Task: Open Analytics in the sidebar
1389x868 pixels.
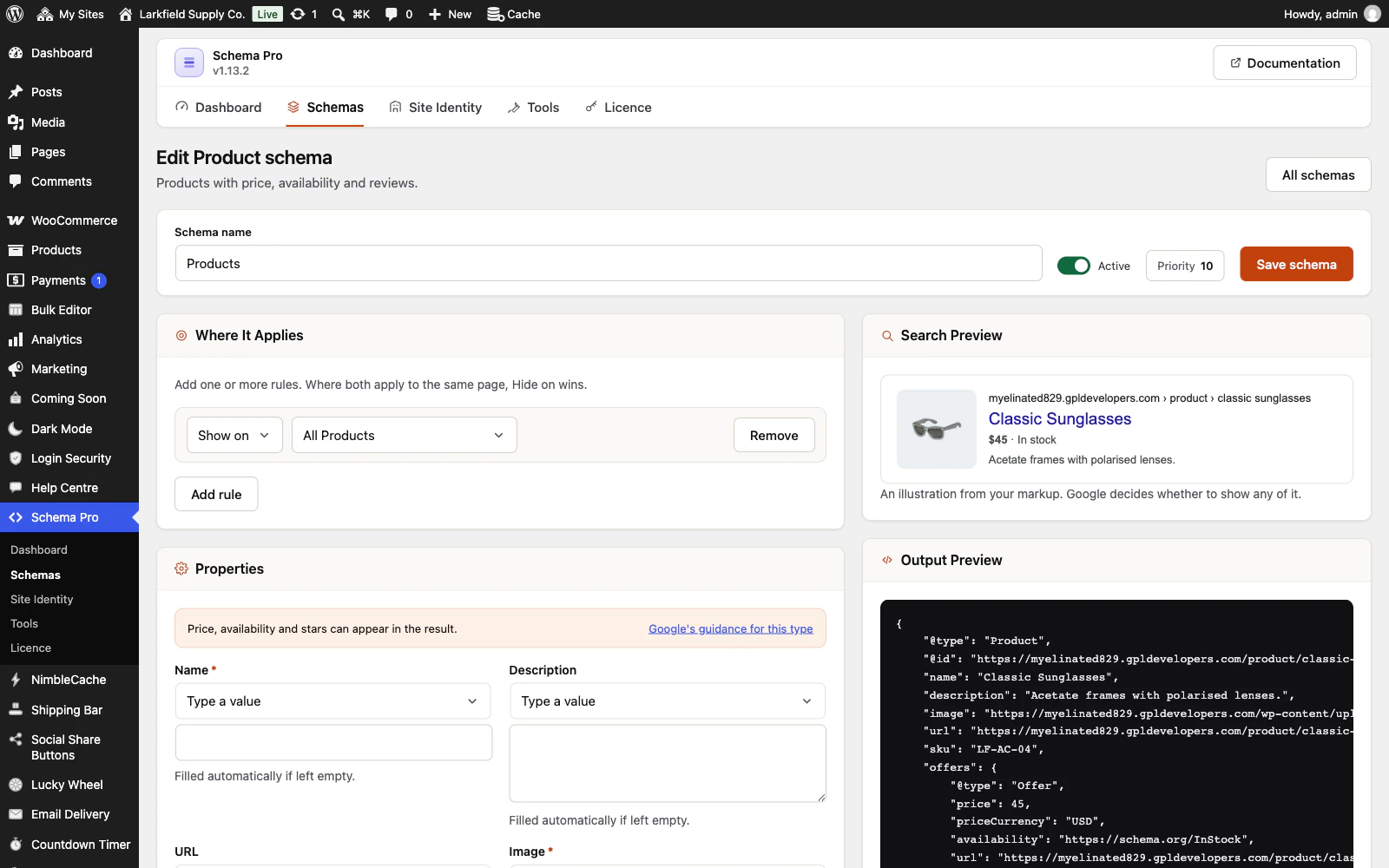Action: tap(69, 339)
